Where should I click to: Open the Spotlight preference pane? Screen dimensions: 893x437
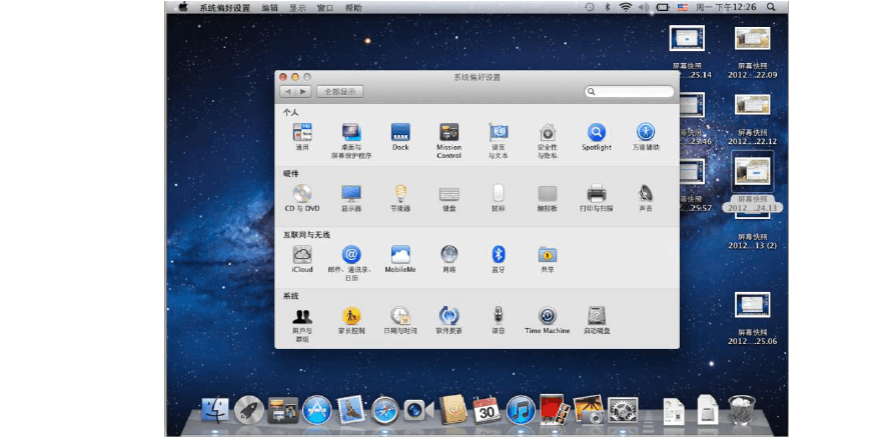pos(596,132)
